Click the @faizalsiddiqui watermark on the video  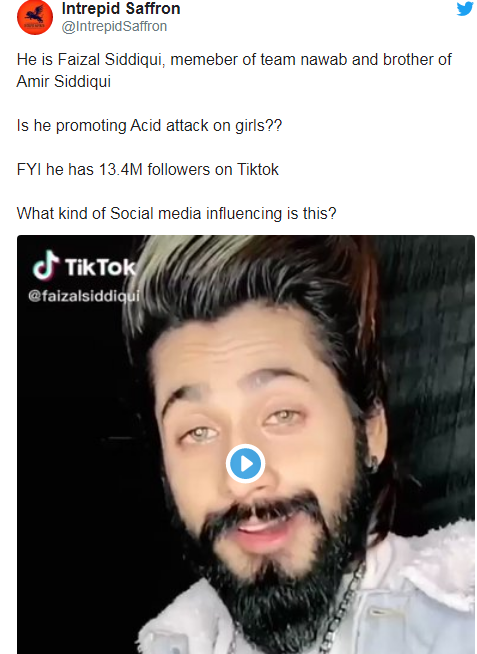click(x=84, y=296)
